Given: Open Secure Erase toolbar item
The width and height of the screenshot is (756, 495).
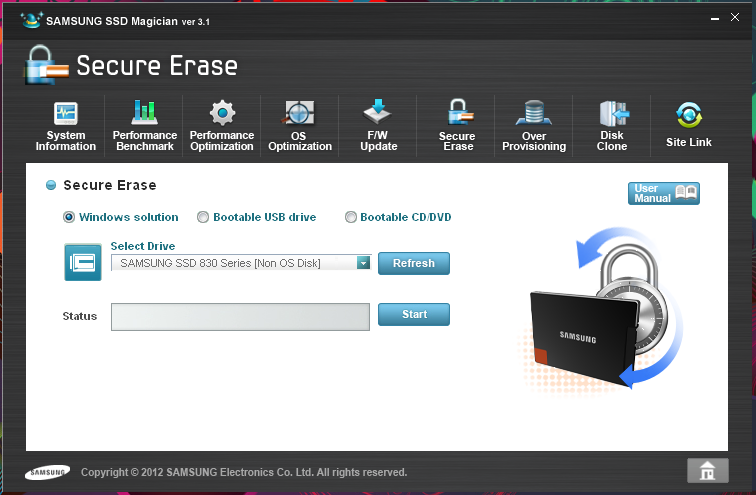Looking at the screenshot, I should (x=458, y=126).
